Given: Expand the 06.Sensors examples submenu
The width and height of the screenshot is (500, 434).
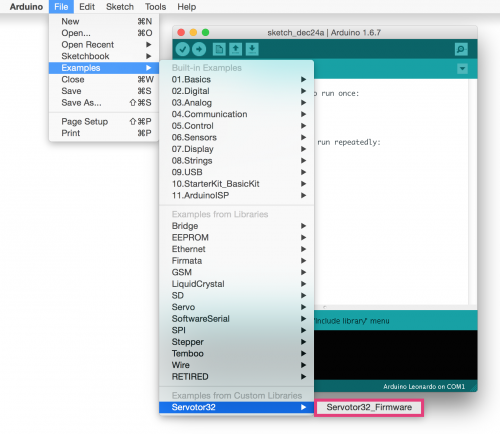Looking at the screenshot, I should (x=237, y=137).
